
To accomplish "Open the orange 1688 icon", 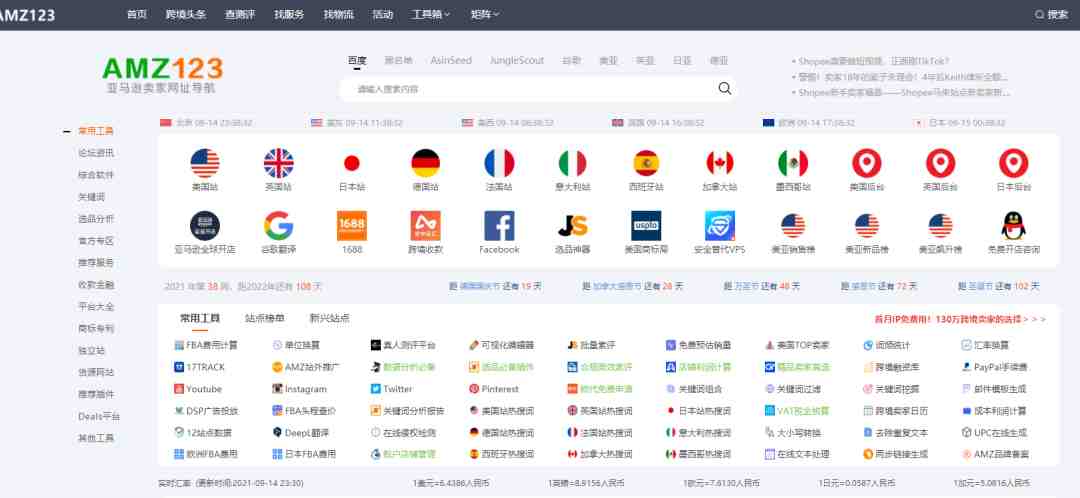I will [351, 225].
